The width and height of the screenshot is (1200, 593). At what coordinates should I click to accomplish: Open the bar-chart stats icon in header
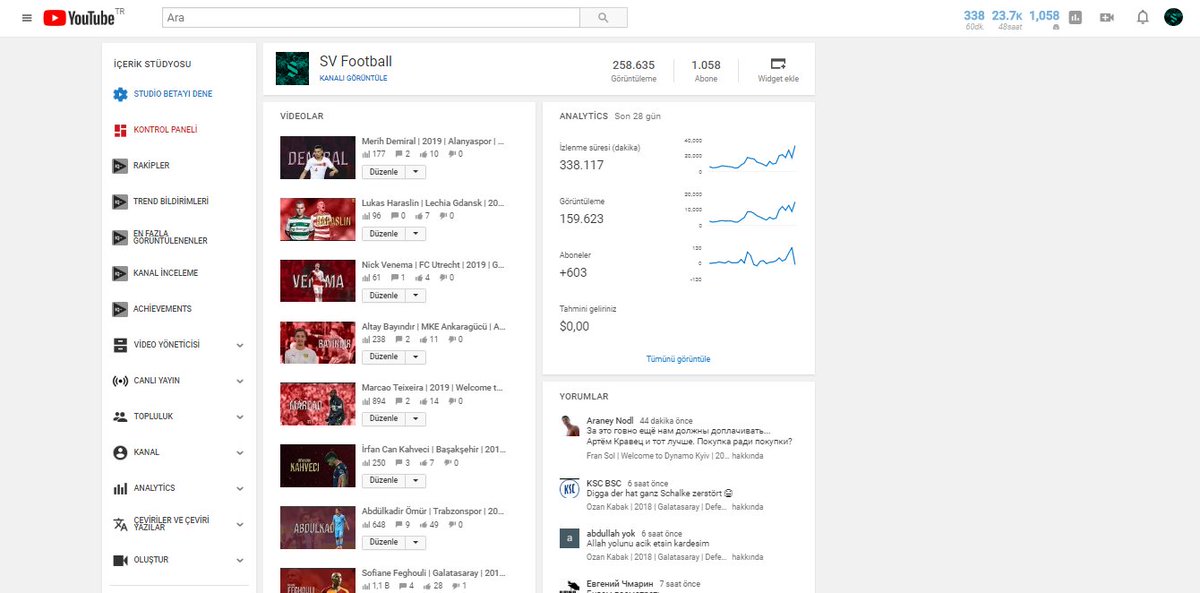pos(1076,17)
